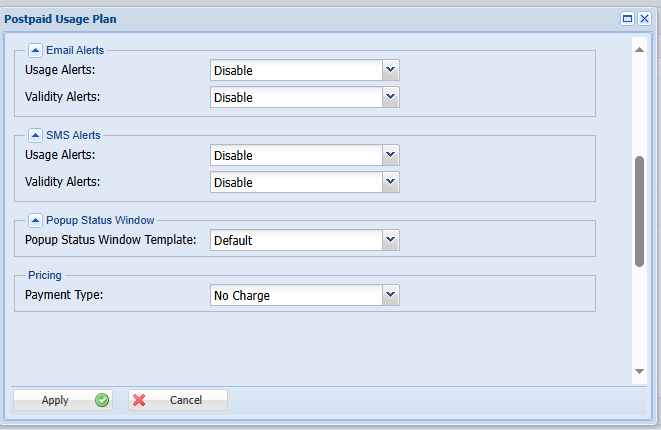Image resolution: width=661 pixels, height=430 pixels.
Task: Open Email Usage Alerts dropdown arrow
Action: [x=391, y=70]
